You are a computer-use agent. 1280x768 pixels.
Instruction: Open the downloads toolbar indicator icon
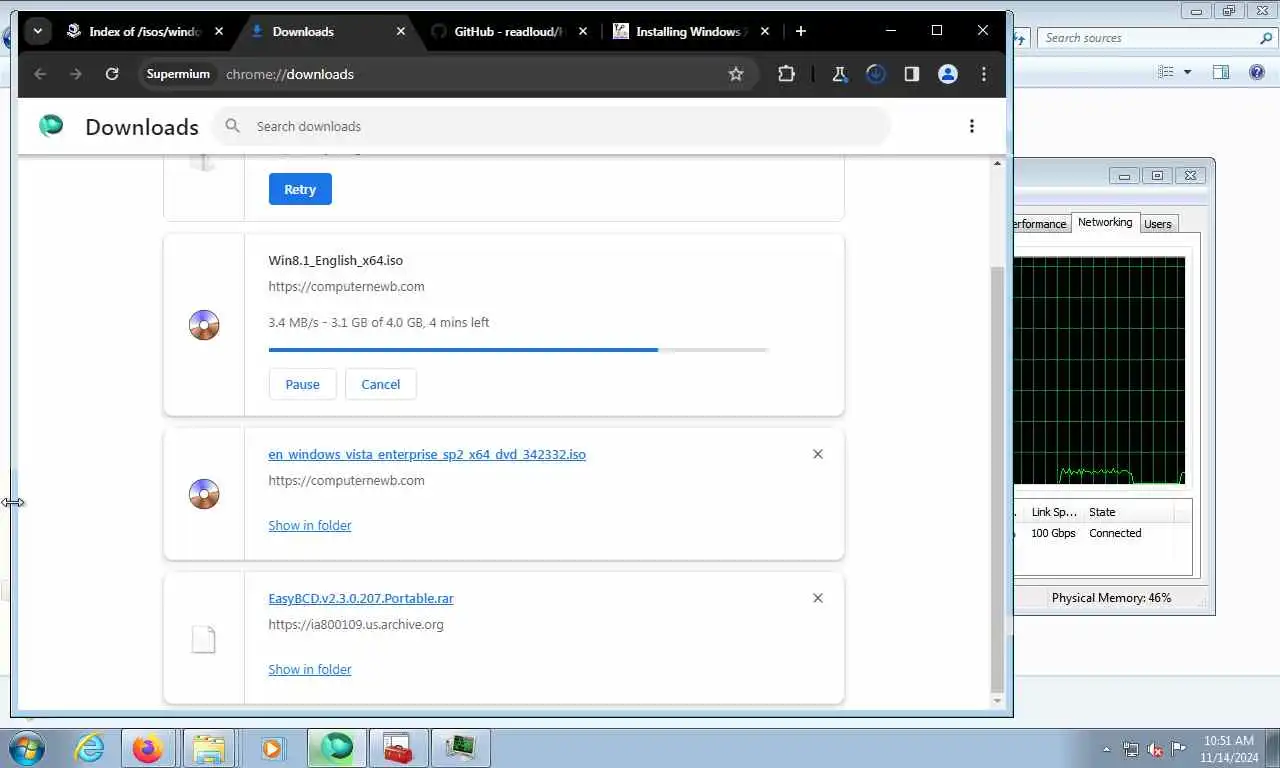click(876, 74)
